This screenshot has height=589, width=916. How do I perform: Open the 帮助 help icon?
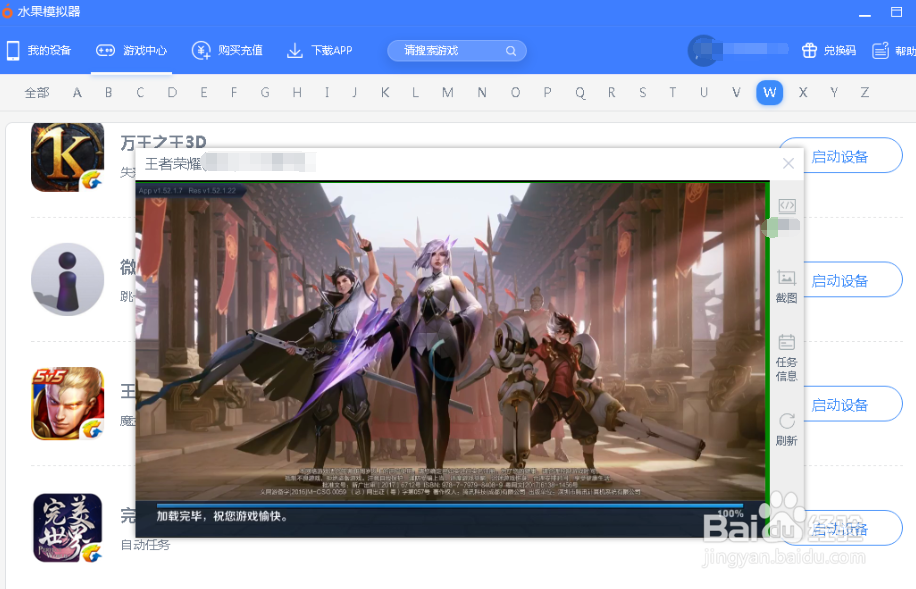[880, 51]
